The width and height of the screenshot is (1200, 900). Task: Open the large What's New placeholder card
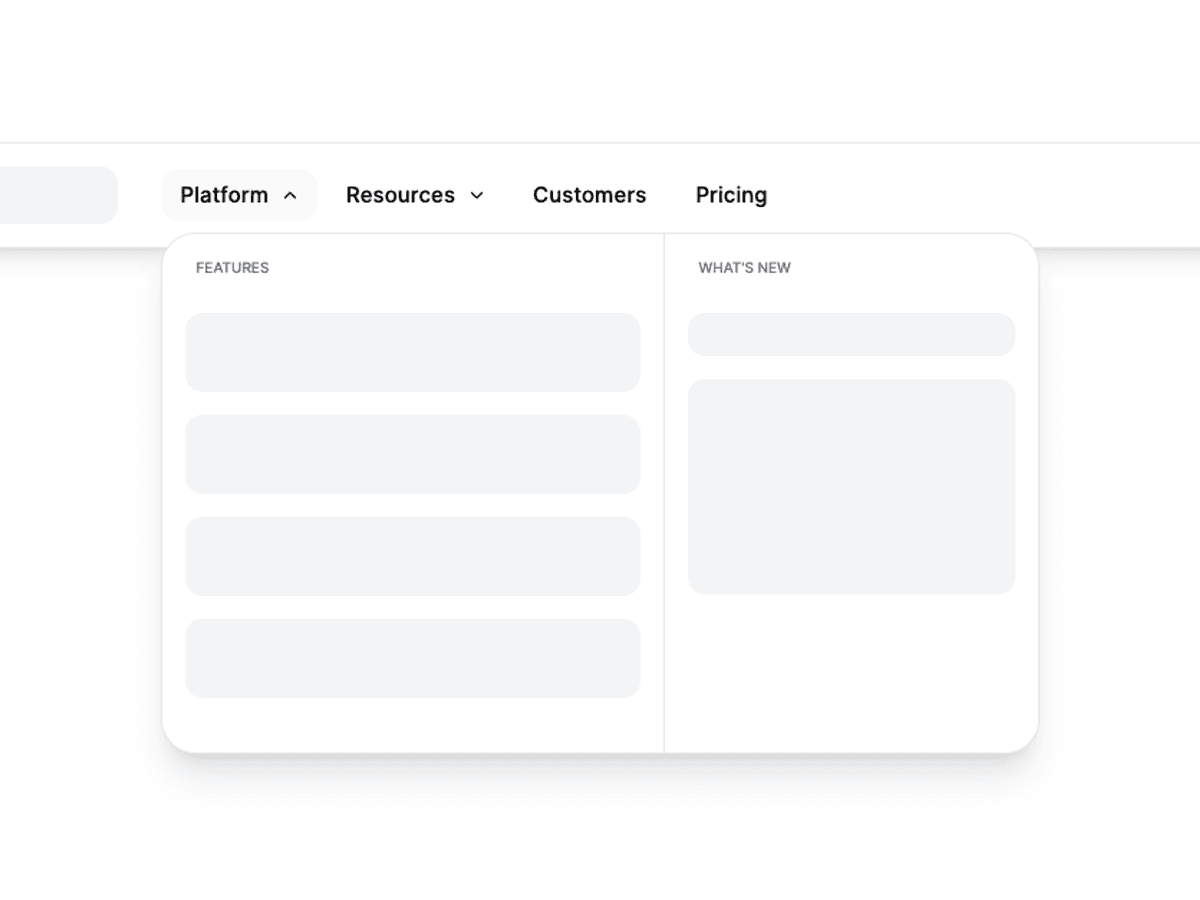tap(851, 486)
